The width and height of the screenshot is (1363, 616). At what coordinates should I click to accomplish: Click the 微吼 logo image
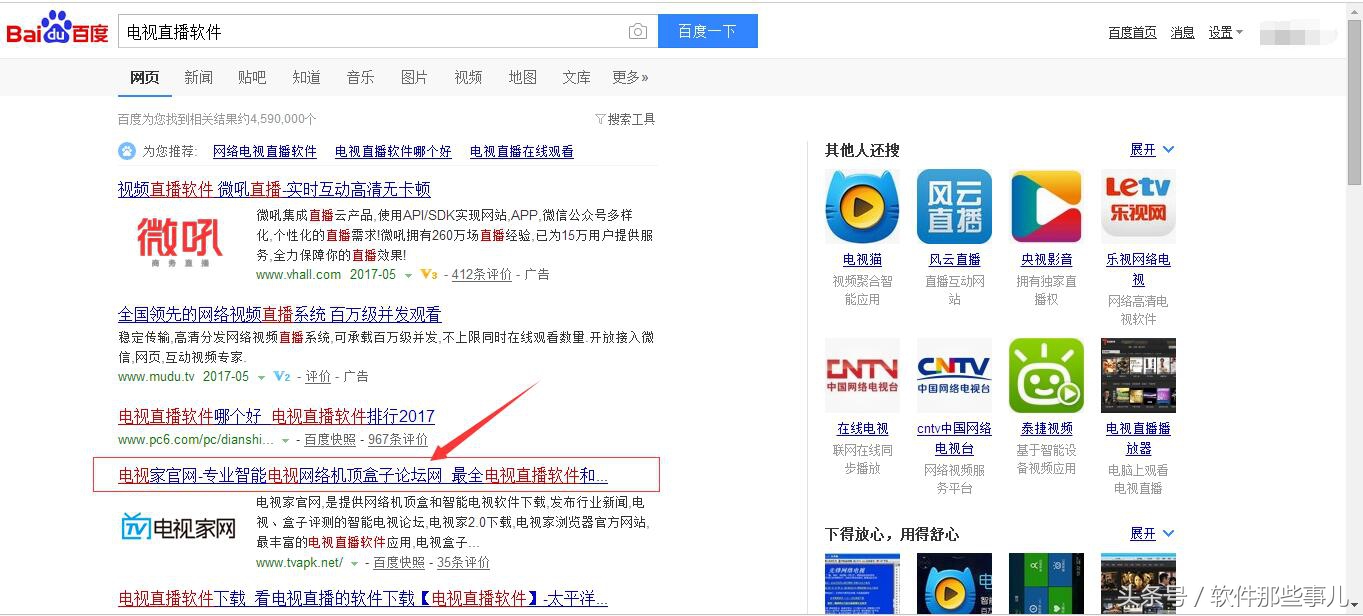click(180, 242)
